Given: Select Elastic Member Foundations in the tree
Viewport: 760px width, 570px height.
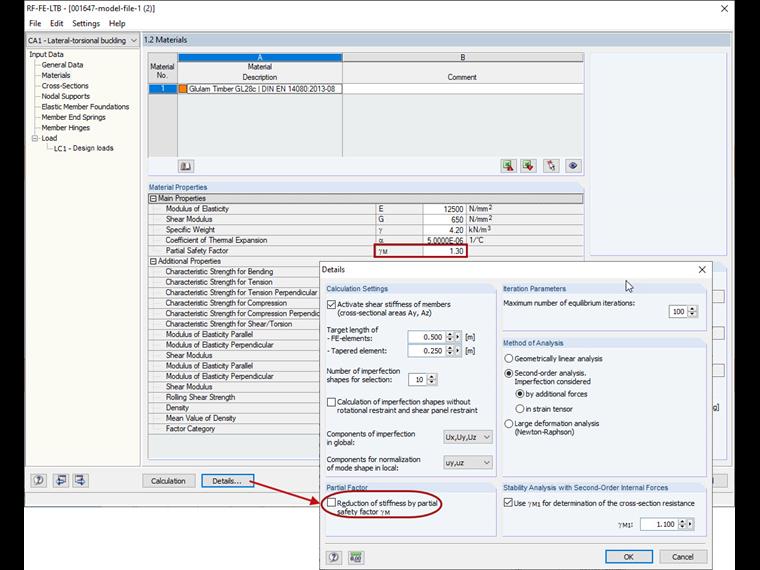Looking at the screenshot, I should (x=85, y=107).
